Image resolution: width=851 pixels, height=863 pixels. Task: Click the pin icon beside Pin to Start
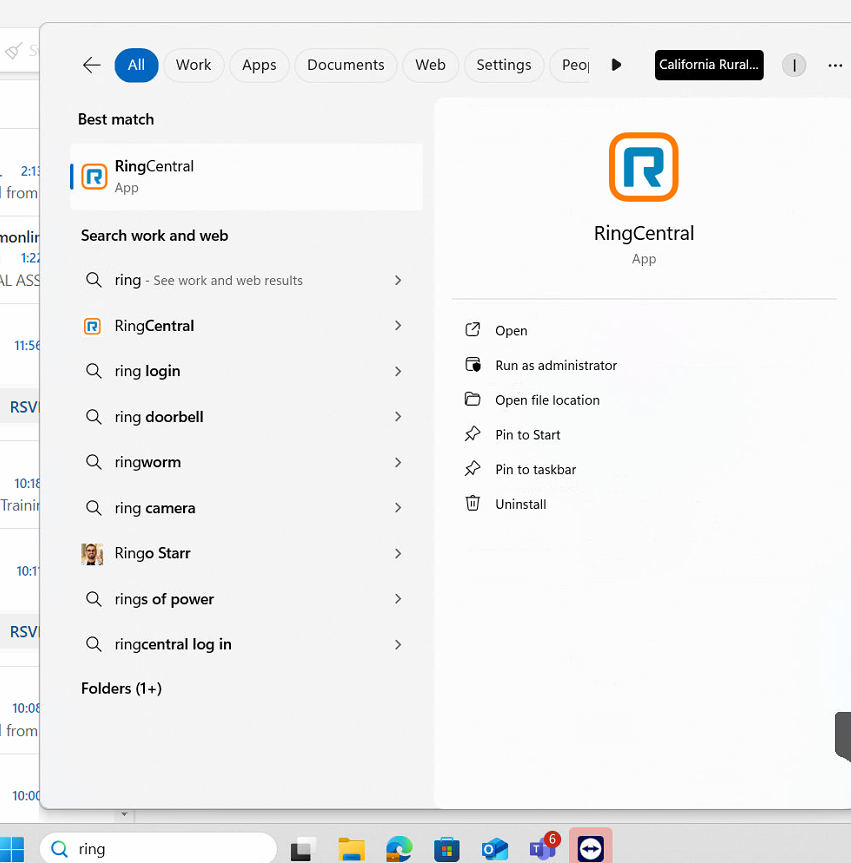(x=472, y=434)
